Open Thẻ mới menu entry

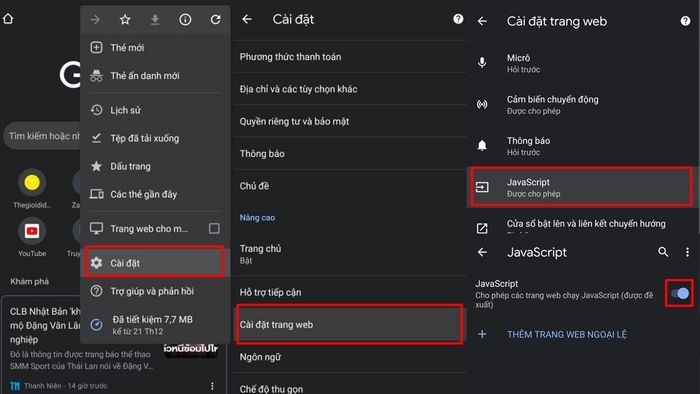[x=155, y=47]
